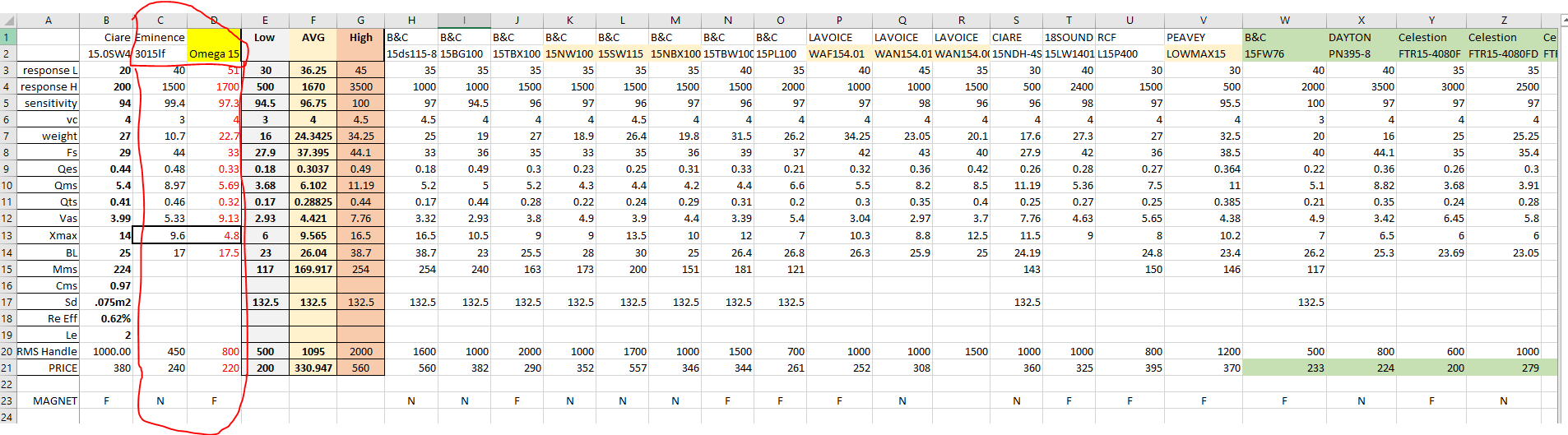
Task: Select the 'Vas' row label
Action: tap(49, 218)
